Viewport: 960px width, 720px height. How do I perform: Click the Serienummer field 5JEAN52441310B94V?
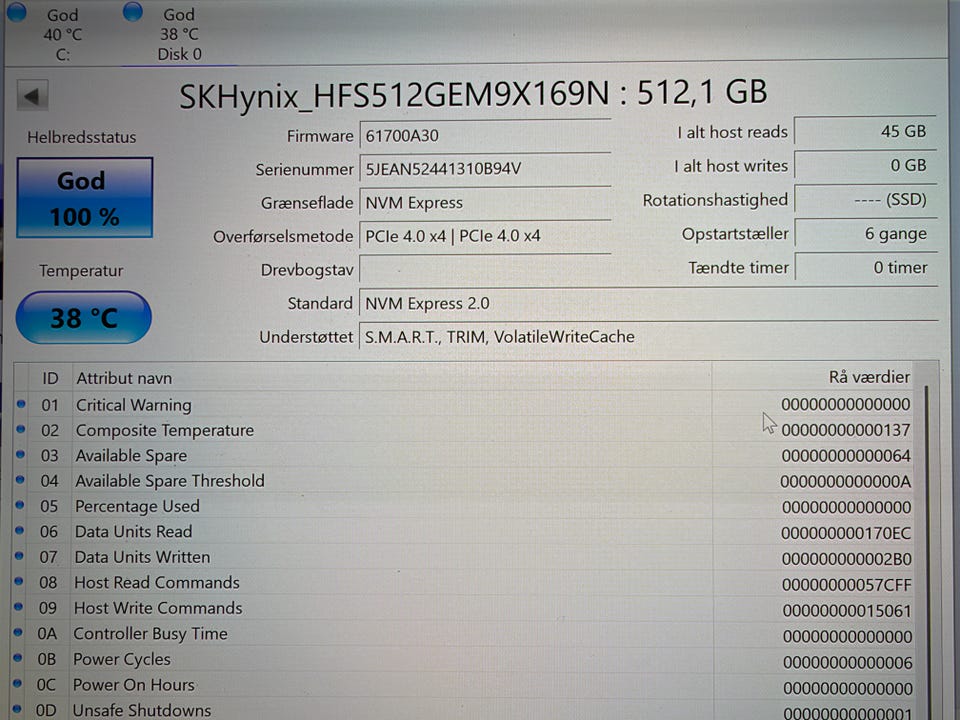coord(485,169)
